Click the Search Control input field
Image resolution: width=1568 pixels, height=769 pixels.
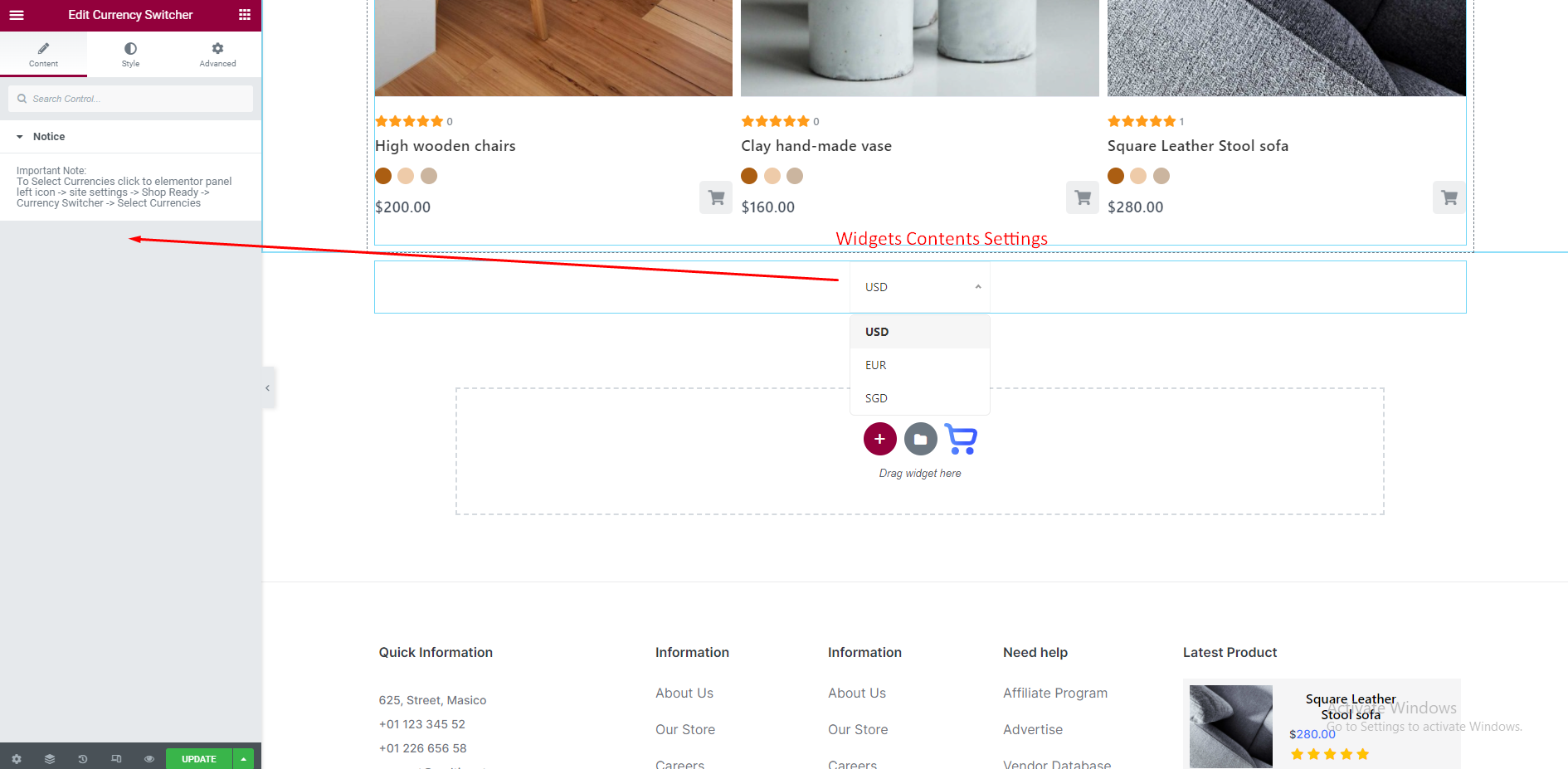pos(137,99)
